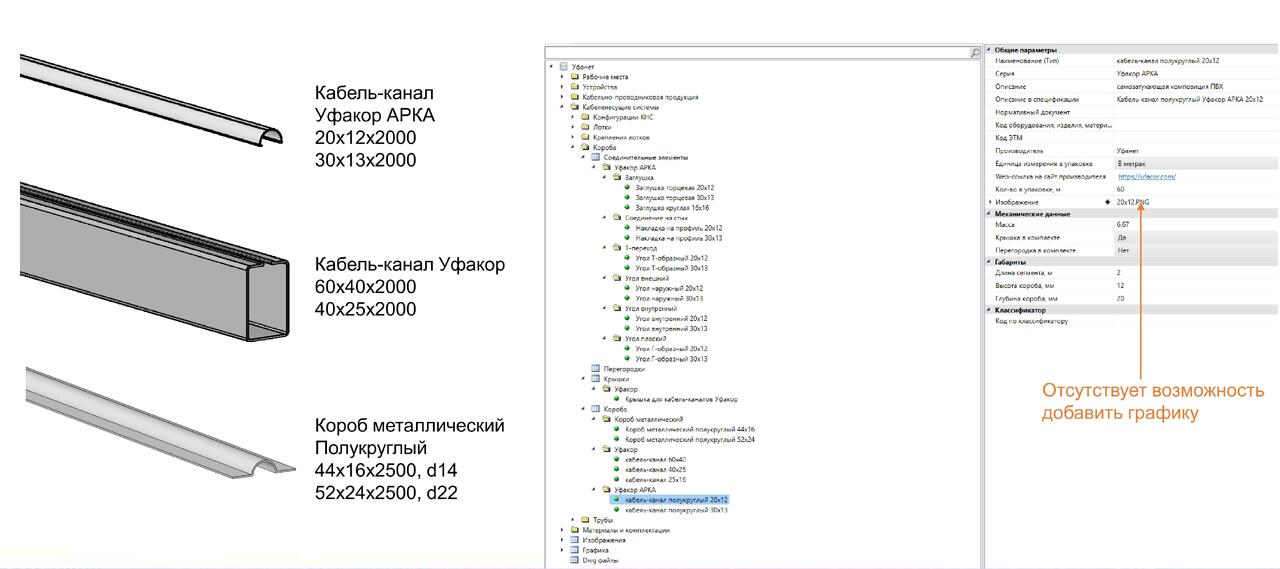1280x569 pixels.
Task: Click the Перегородки table icon
Action: point(596,369)
